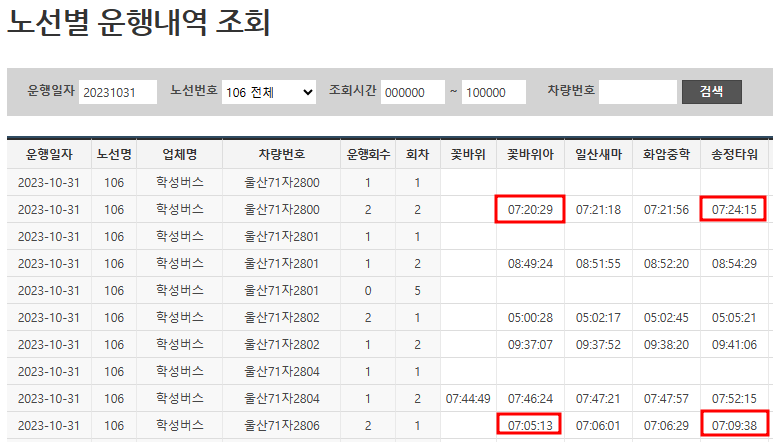Click the 검색 search button

pyautogui.click(x=711, y=92)
